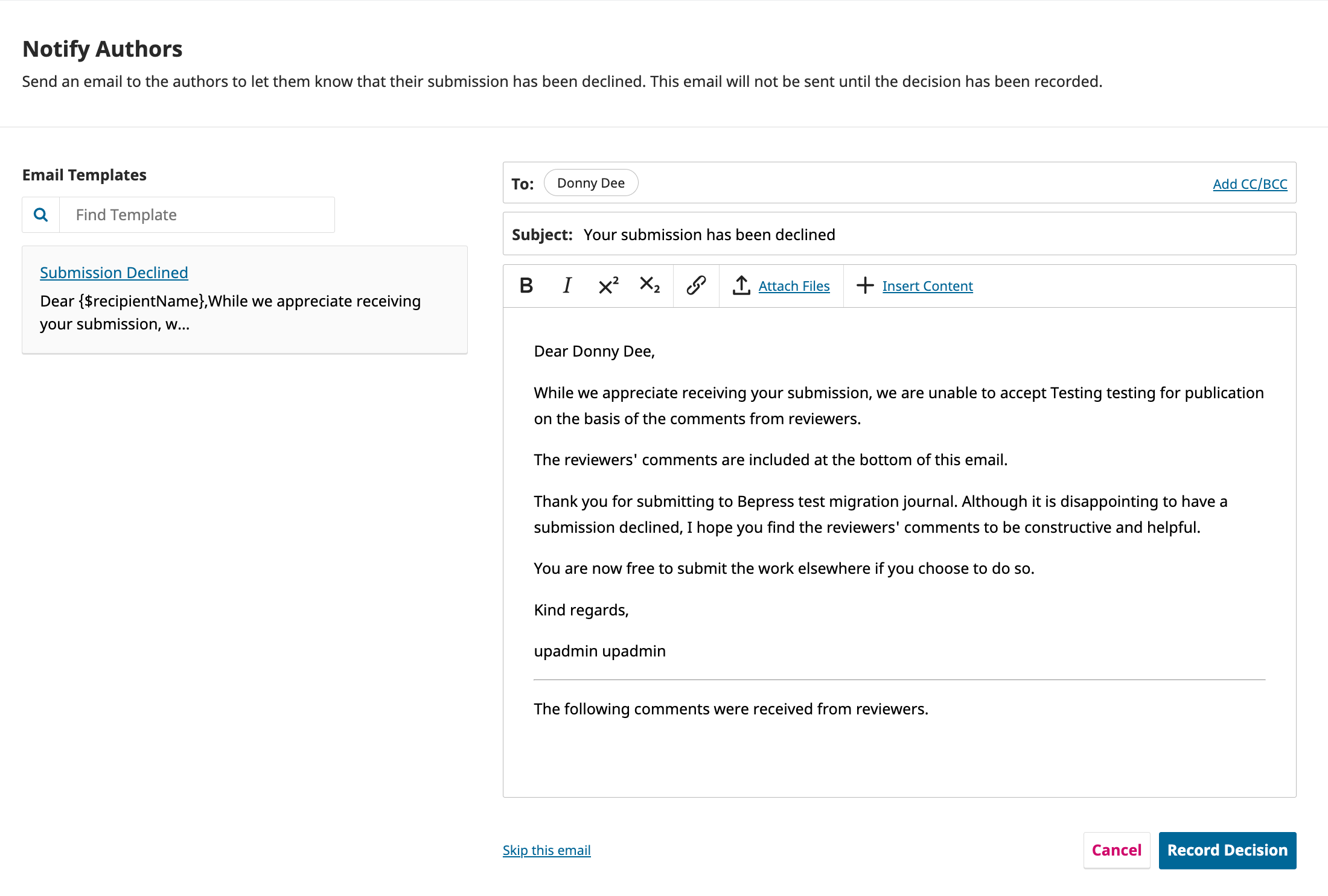Click the subscript formatting icon
This screenshot has width=1328, height=896.
tap(650, 285)
